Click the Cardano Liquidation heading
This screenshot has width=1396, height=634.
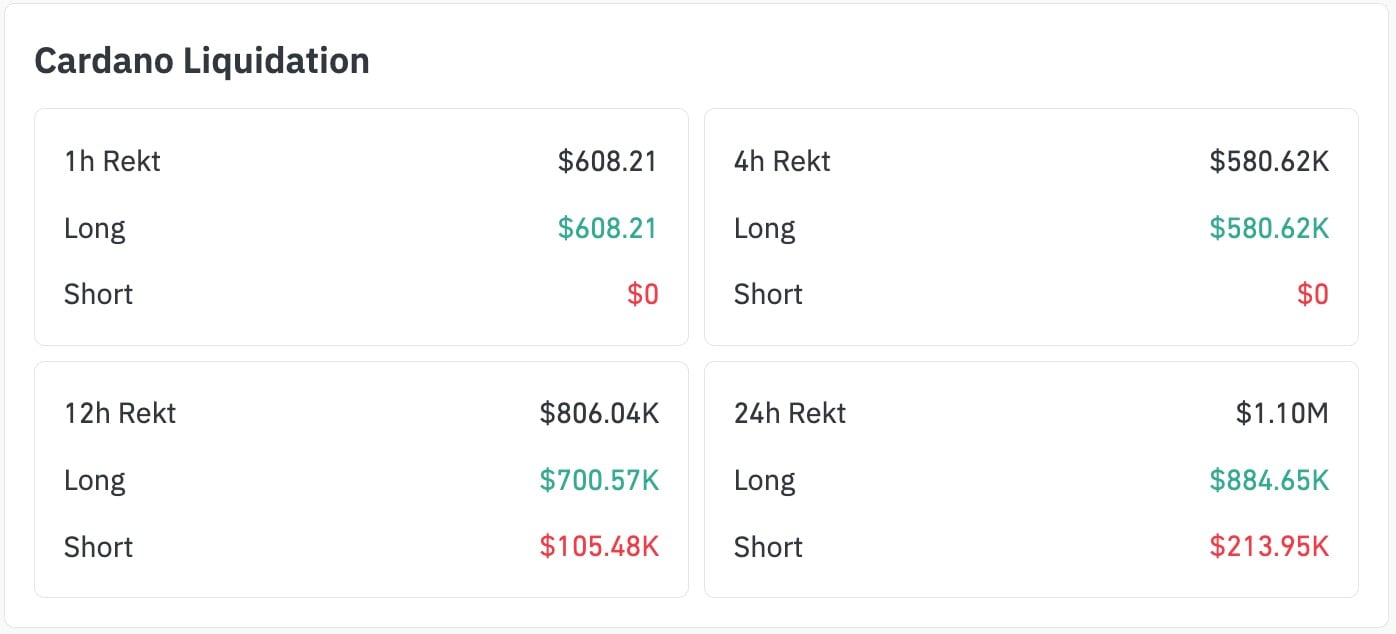(x=202, y=61)
